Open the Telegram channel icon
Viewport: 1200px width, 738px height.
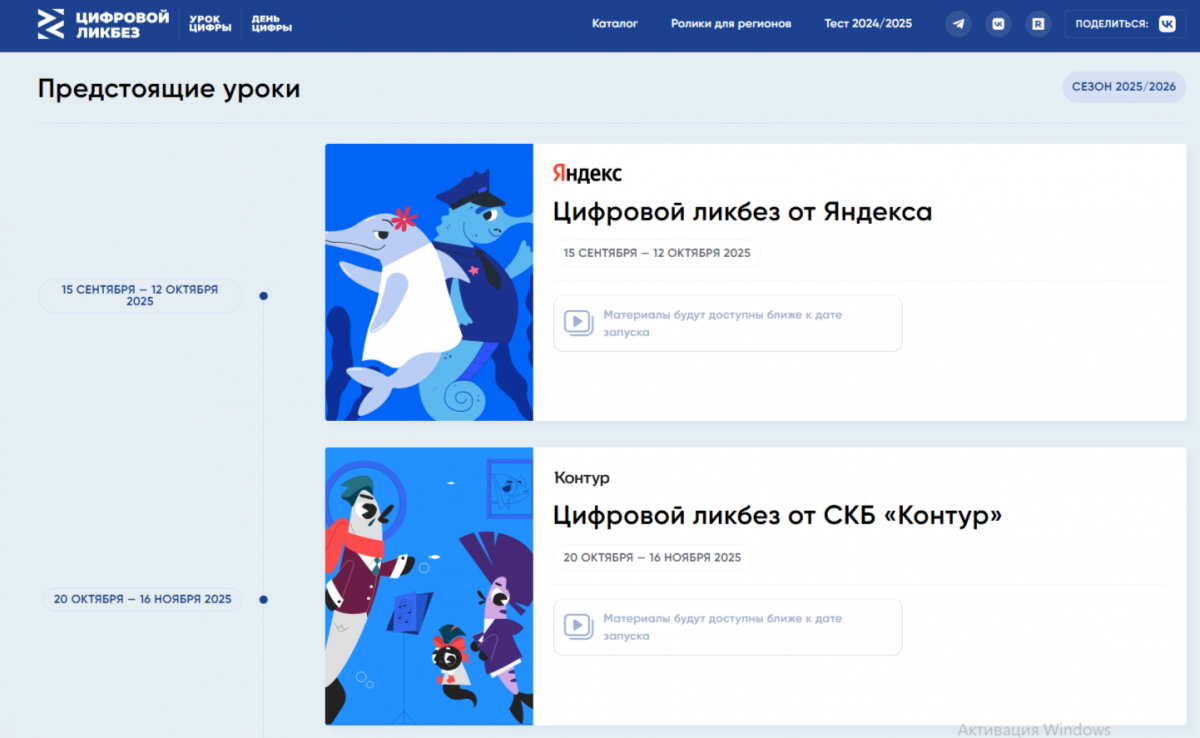[958, 24]
